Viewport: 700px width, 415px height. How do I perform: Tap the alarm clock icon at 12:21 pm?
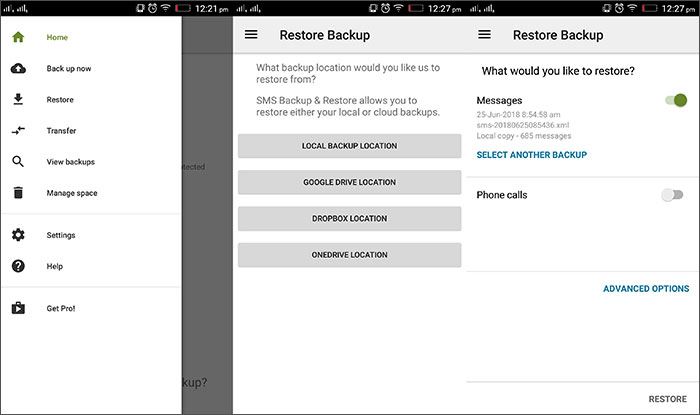point(152,8)
